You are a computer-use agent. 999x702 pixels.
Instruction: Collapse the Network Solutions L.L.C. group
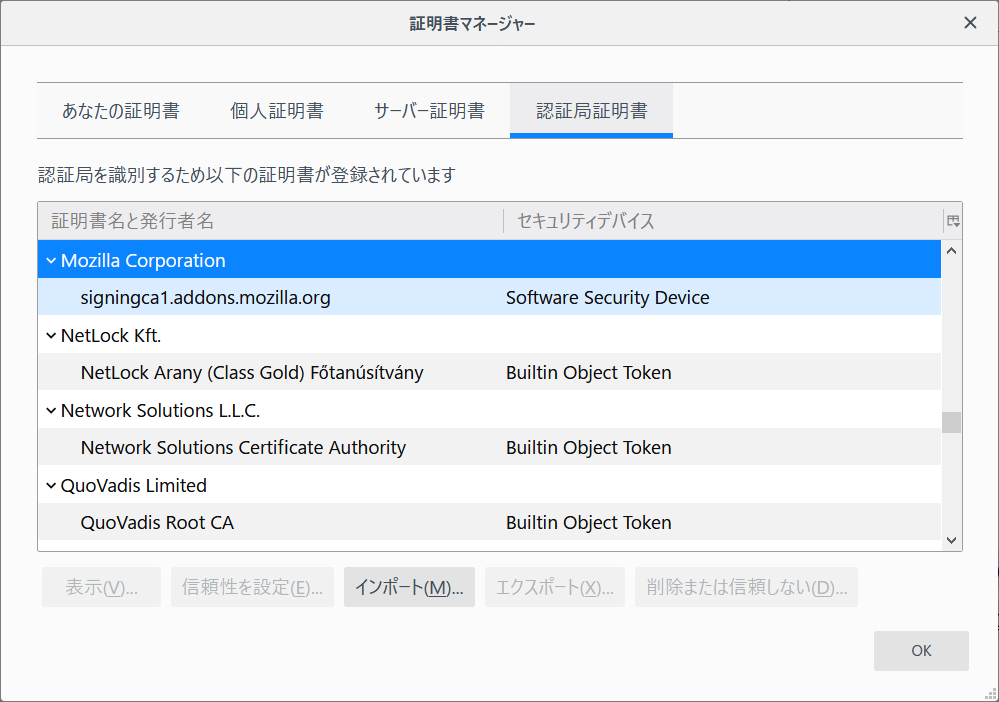tap(51, 411)
